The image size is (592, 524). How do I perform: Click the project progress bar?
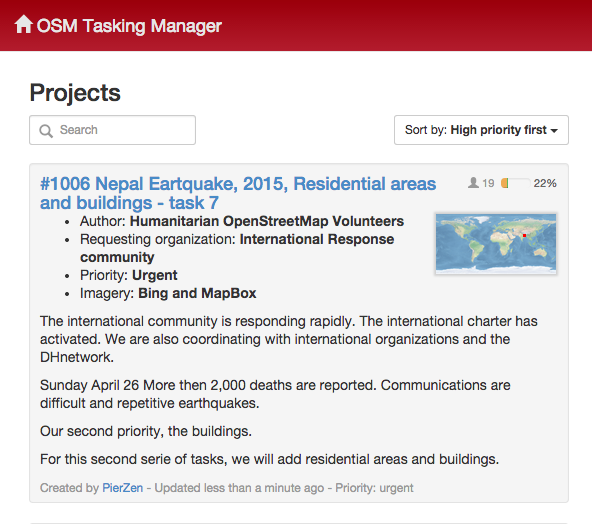(x=516, y=183)
